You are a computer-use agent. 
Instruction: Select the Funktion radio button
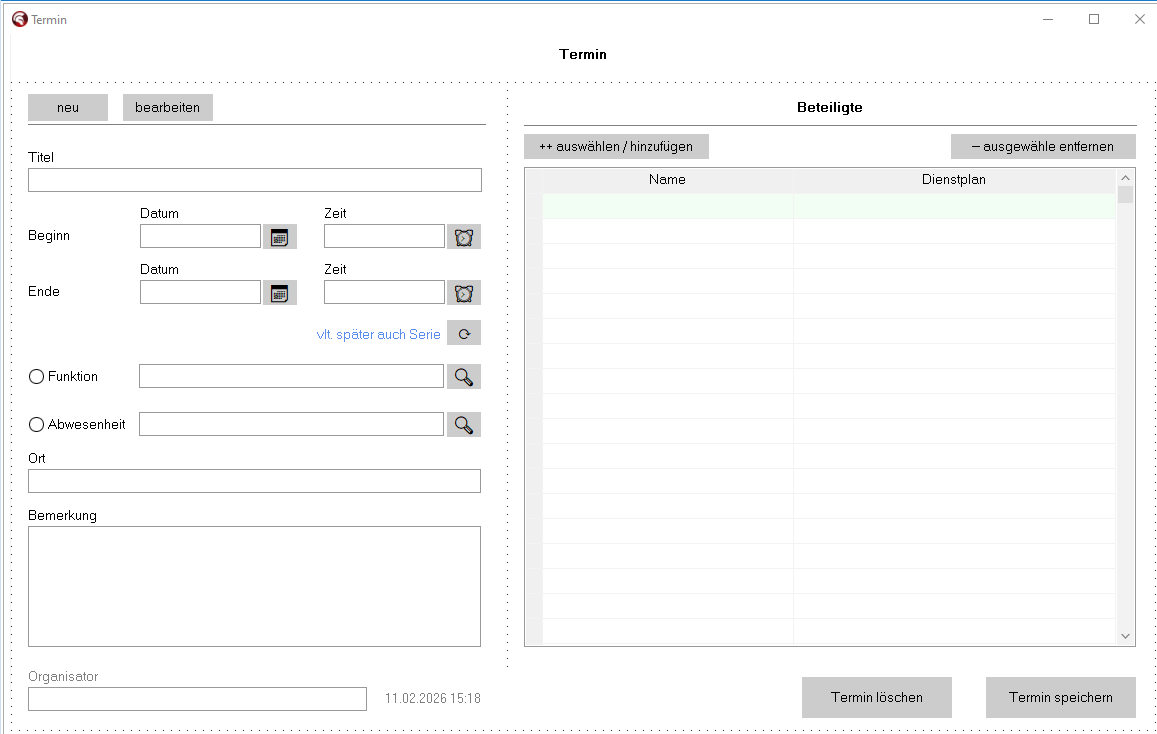36,377
